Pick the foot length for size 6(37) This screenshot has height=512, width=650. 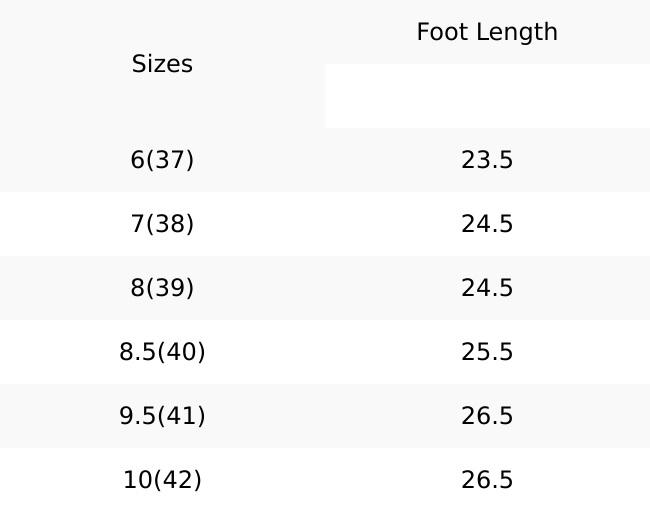click(487, 160)
